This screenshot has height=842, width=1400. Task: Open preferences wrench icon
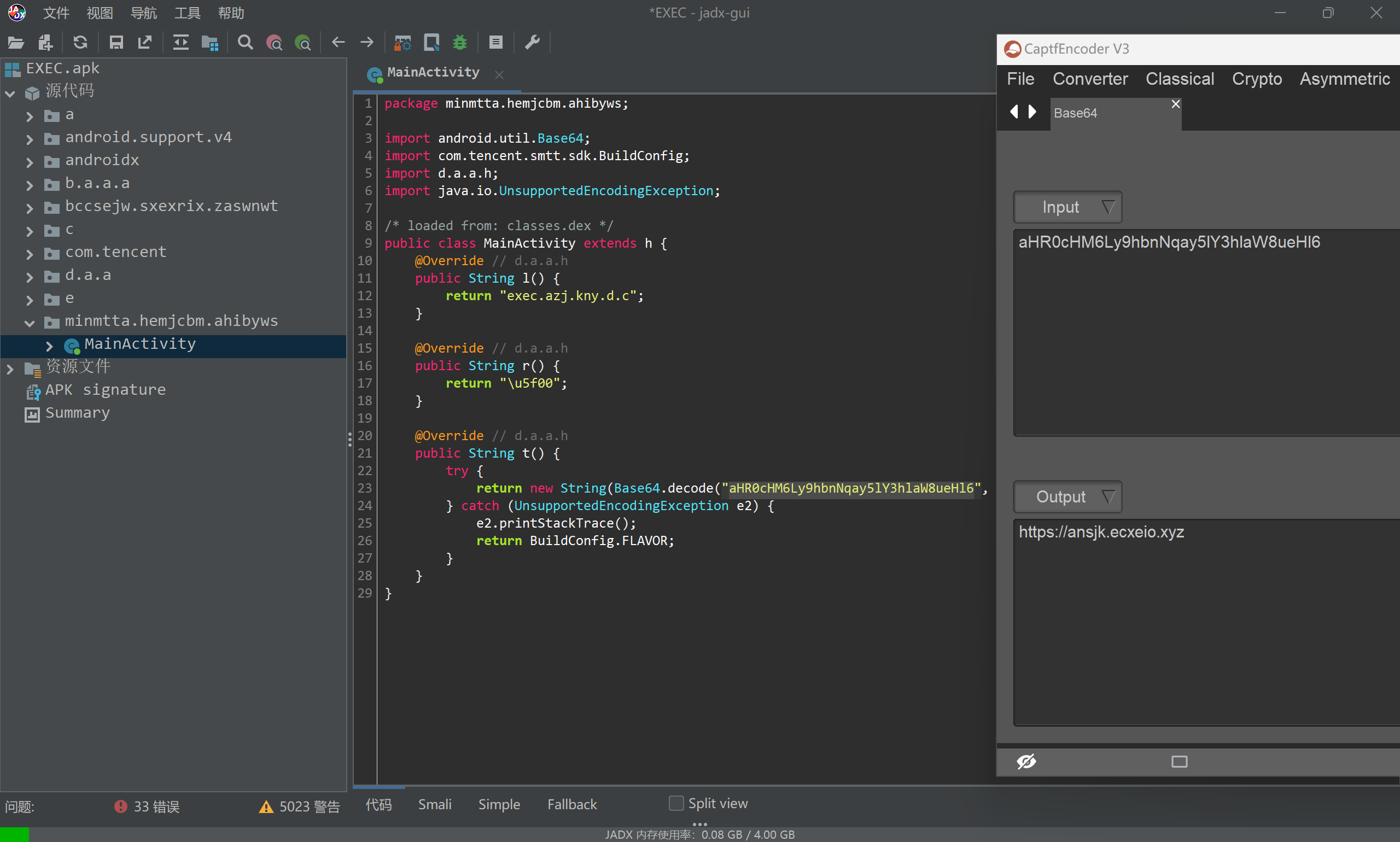tap(532, 43)
